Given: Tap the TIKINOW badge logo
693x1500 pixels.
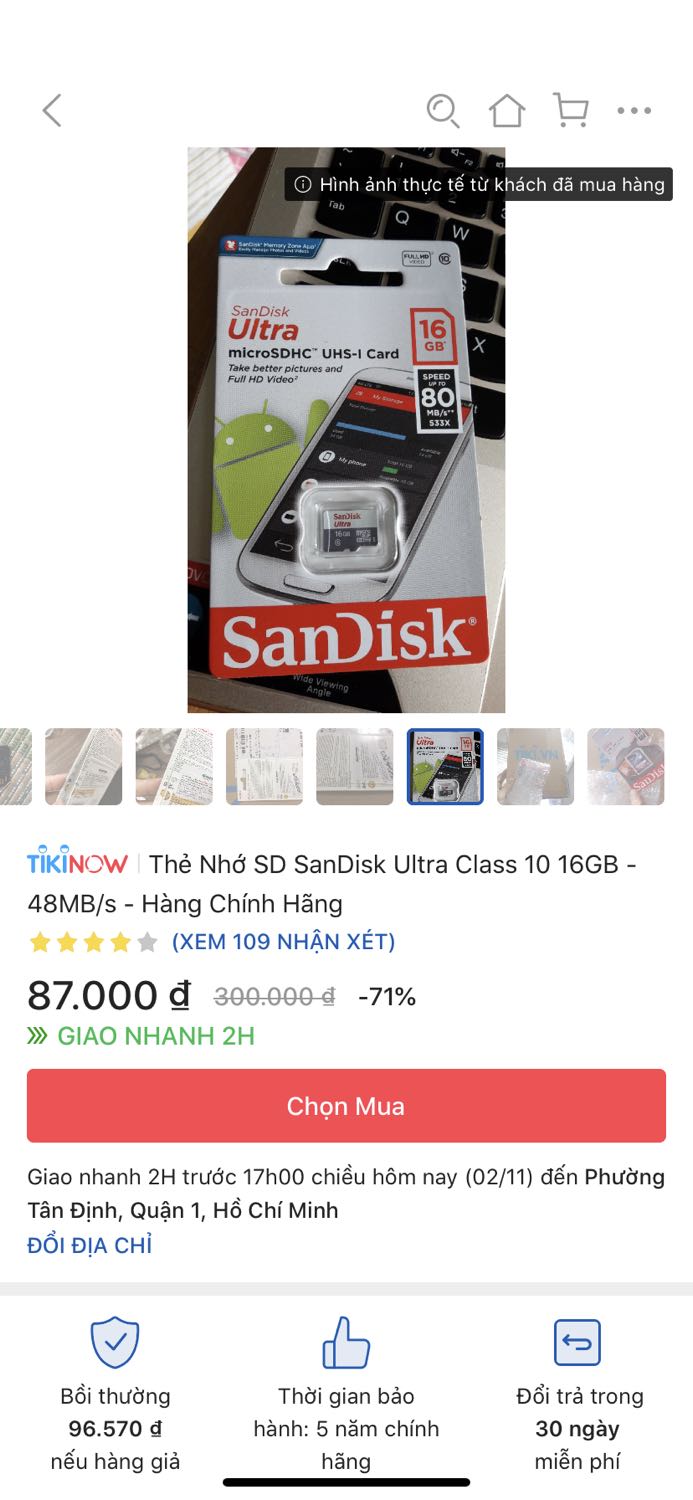Looking at the screenshot, I should tap(77, 861).
